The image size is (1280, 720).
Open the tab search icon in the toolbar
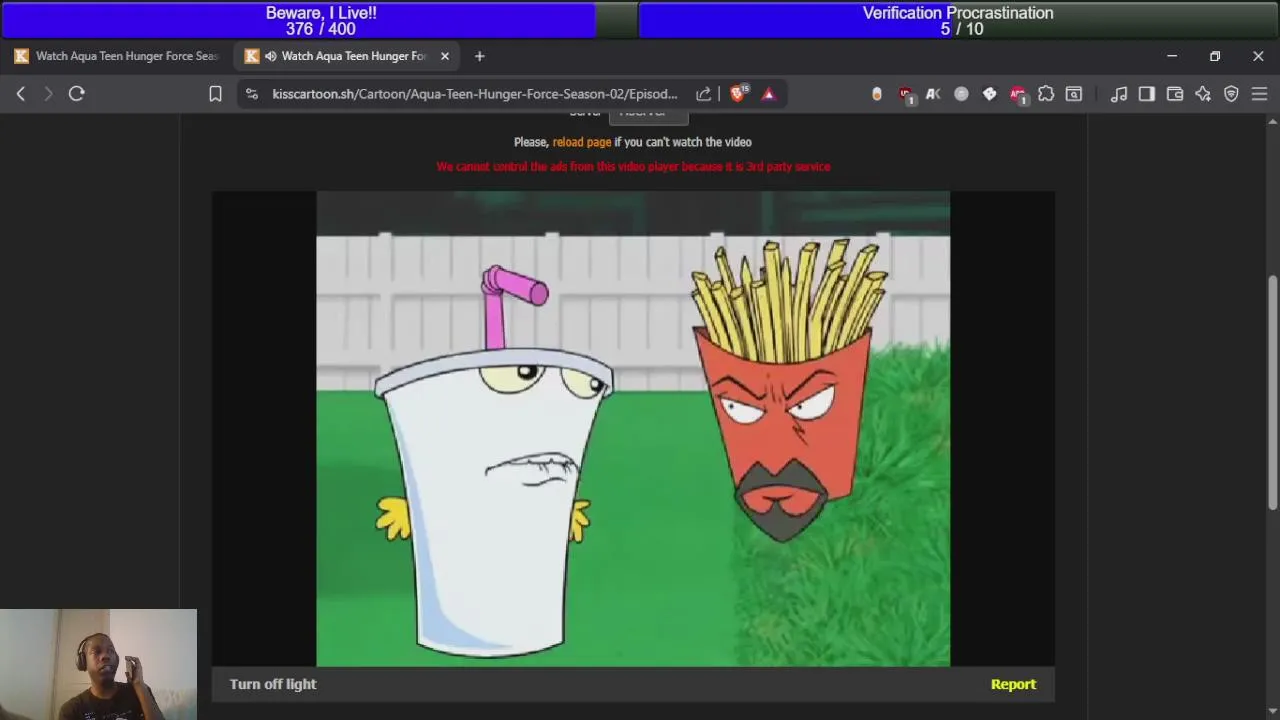pos(1074,94)
